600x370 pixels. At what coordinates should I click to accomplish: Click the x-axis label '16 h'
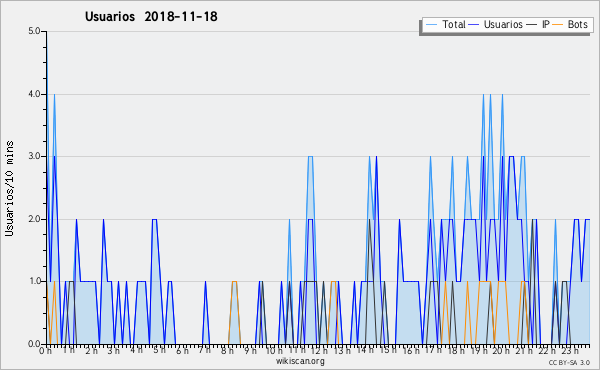411,351
